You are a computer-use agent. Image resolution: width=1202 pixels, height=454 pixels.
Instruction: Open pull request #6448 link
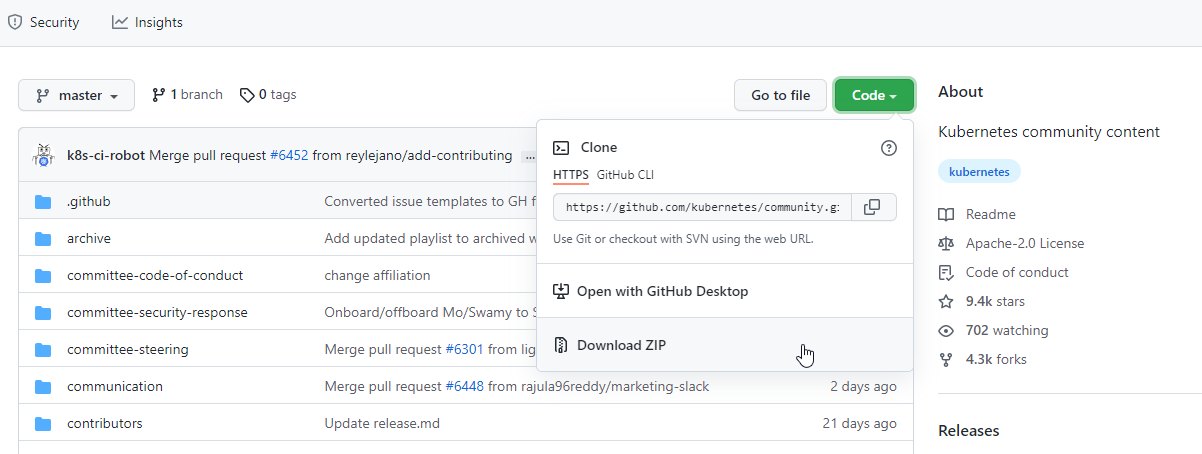[x=464, y=386]
